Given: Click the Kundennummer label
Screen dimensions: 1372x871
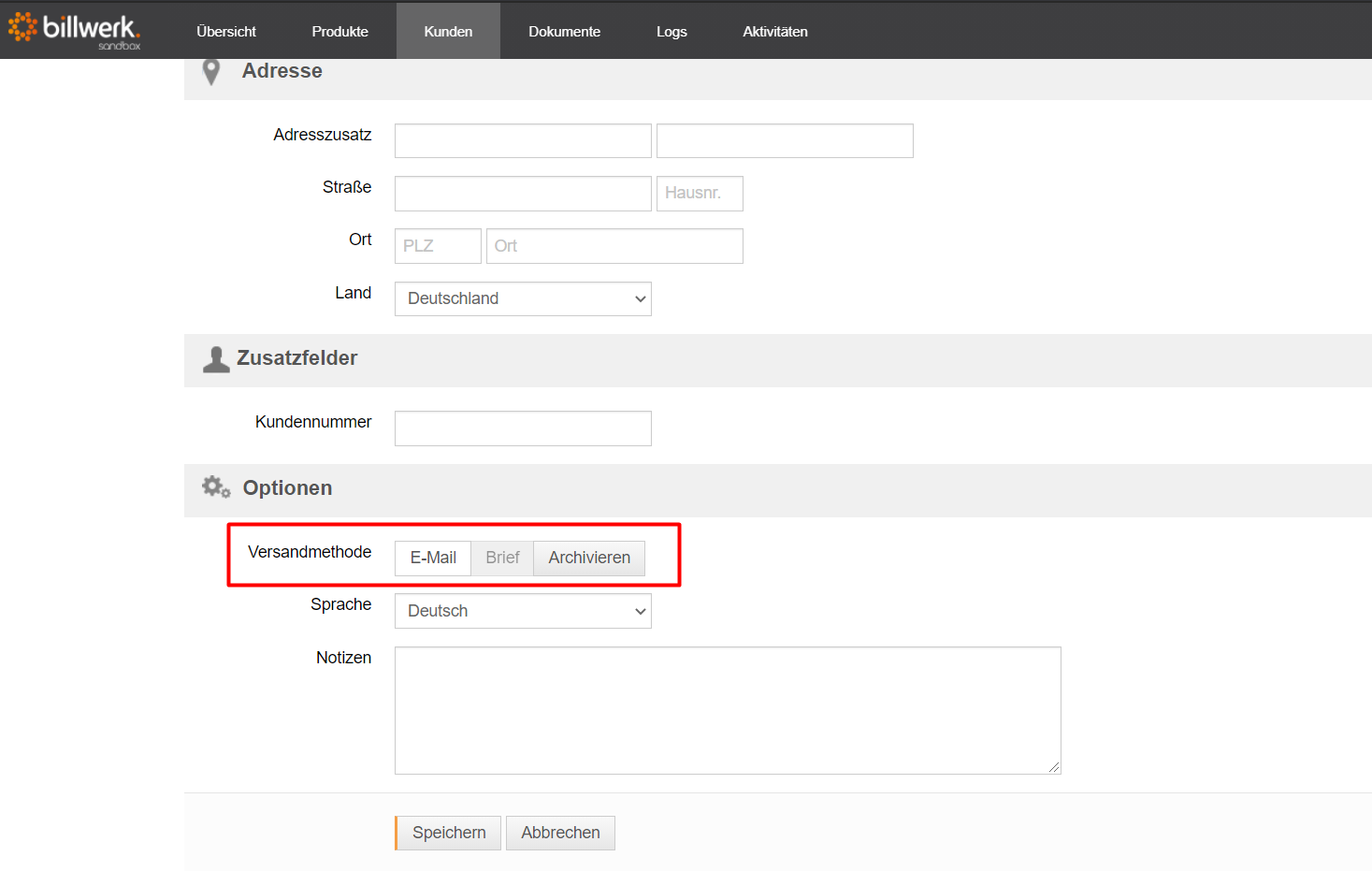Looking at the screenshot, I should [x=313, y=422].
